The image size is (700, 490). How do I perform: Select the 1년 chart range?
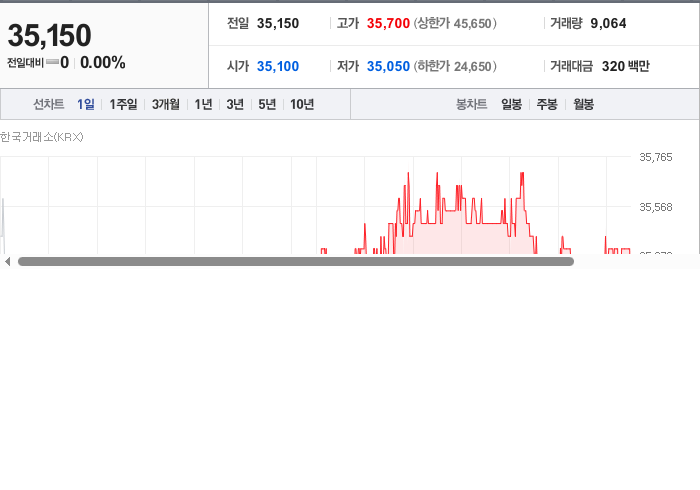(203, 104)
